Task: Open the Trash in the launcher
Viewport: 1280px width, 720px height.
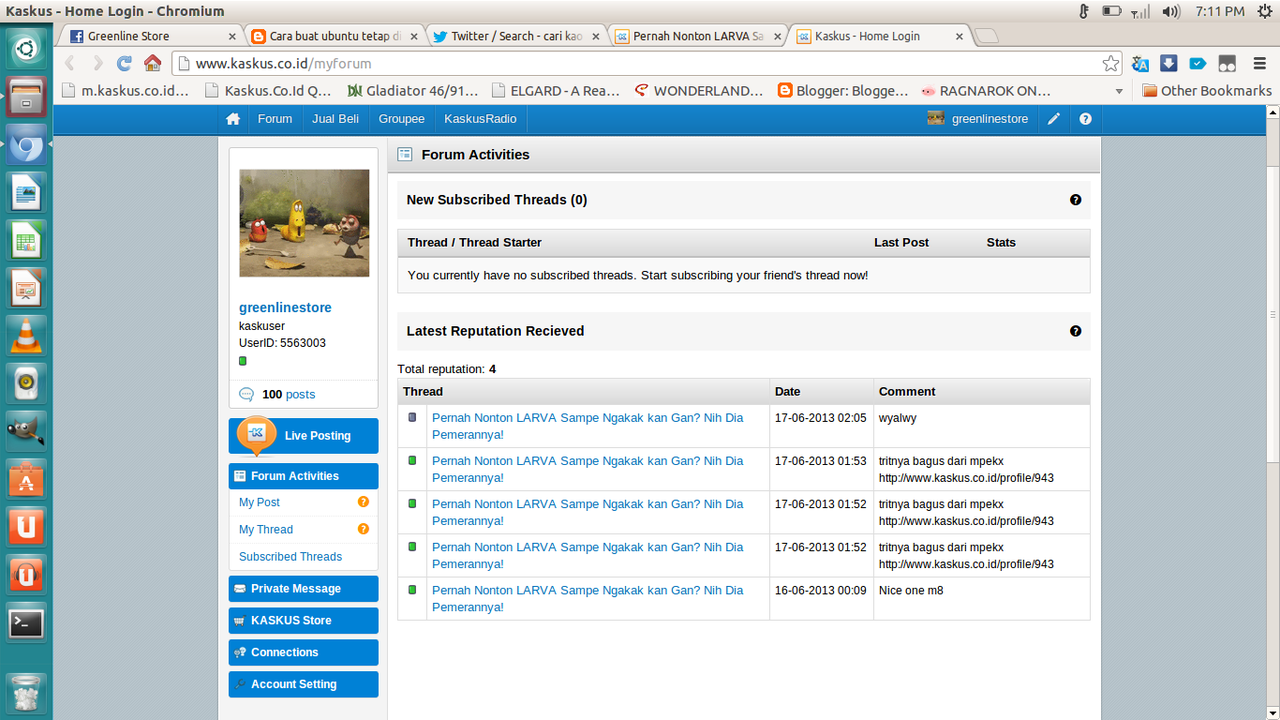Action: click(x=26, y=693)
